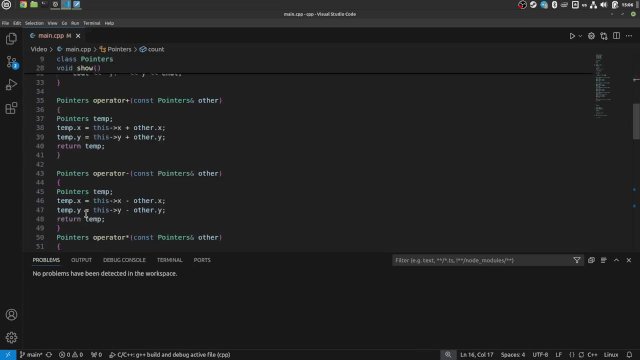Click the main.cpp breadcrumb segment
The image size is (640, 360).
click(x=74, y=49)
